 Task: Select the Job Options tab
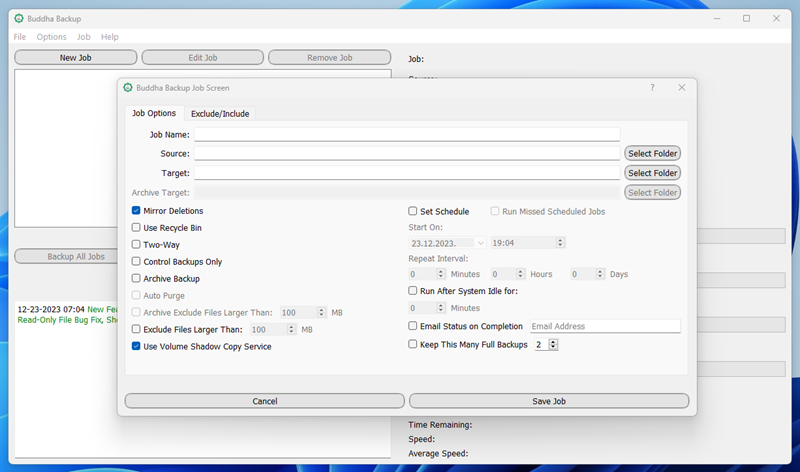(154, 114)
